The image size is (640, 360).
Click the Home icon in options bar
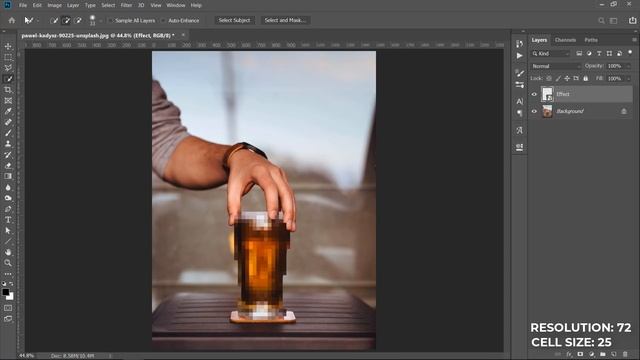12,20
